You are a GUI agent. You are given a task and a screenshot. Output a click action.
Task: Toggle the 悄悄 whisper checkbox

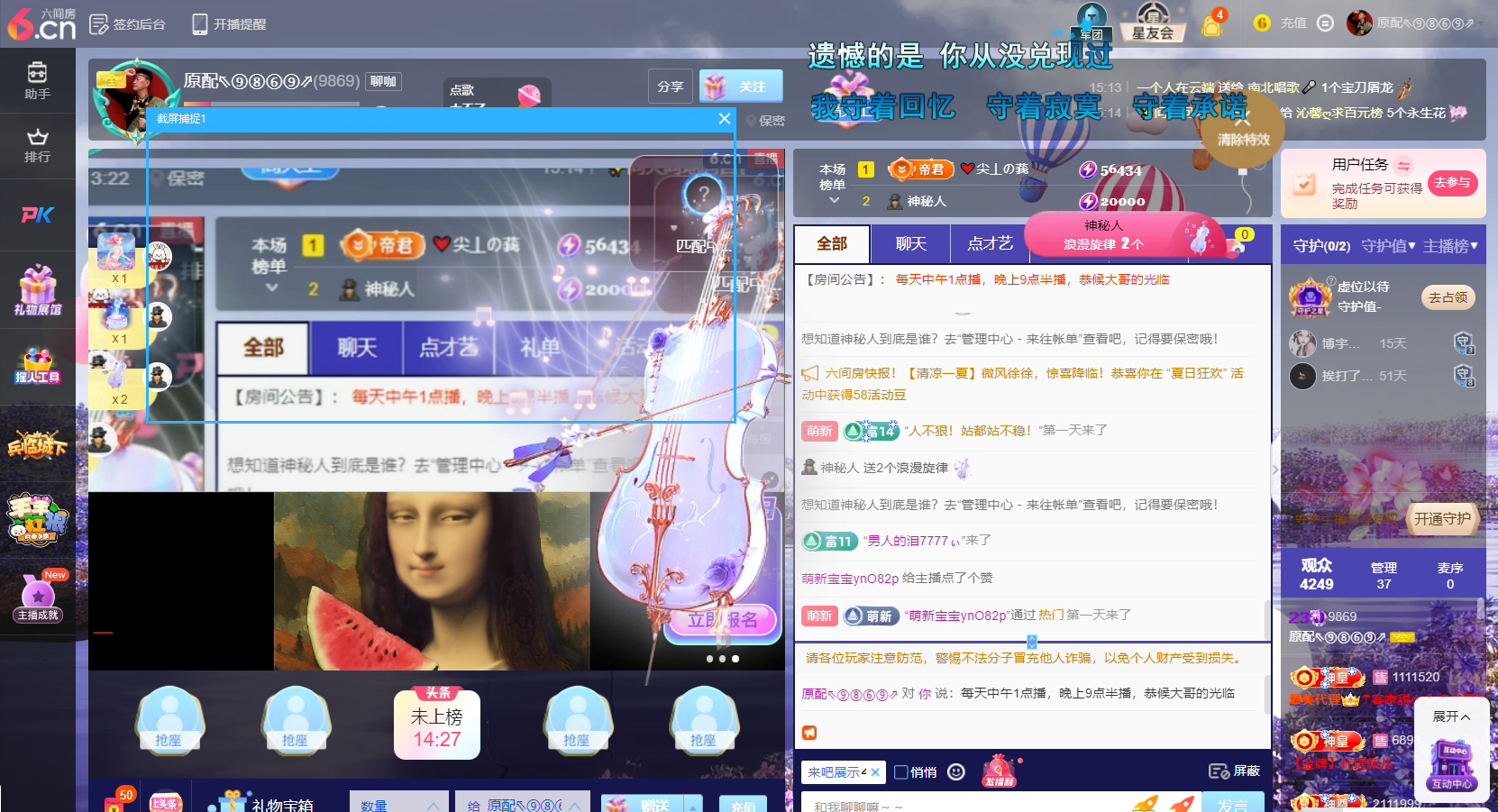(900, 771)
